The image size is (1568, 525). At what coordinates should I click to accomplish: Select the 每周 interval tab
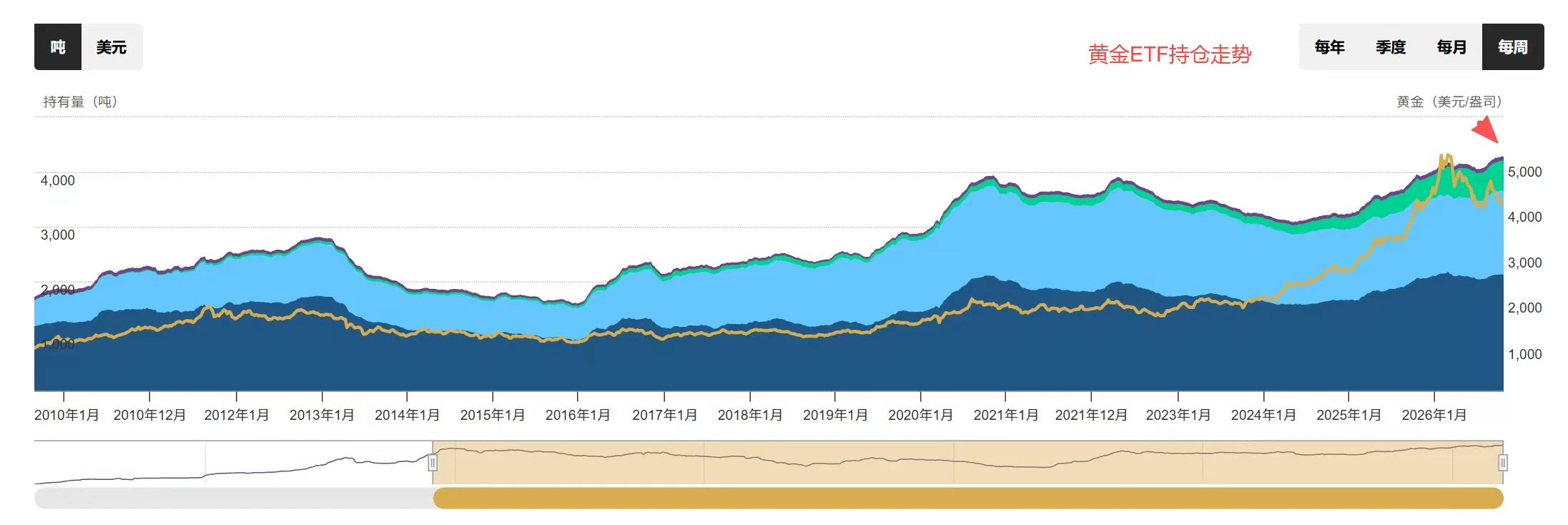click(x=1513, y=47)
